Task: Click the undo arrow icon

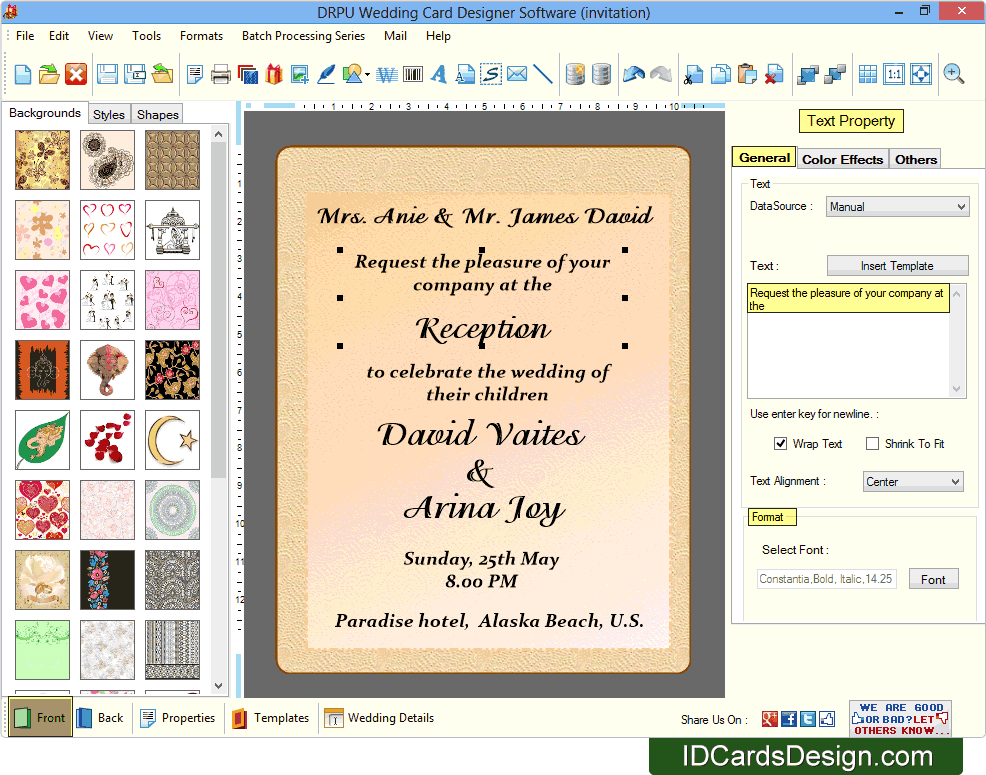Action: click(x=634, y=74)
